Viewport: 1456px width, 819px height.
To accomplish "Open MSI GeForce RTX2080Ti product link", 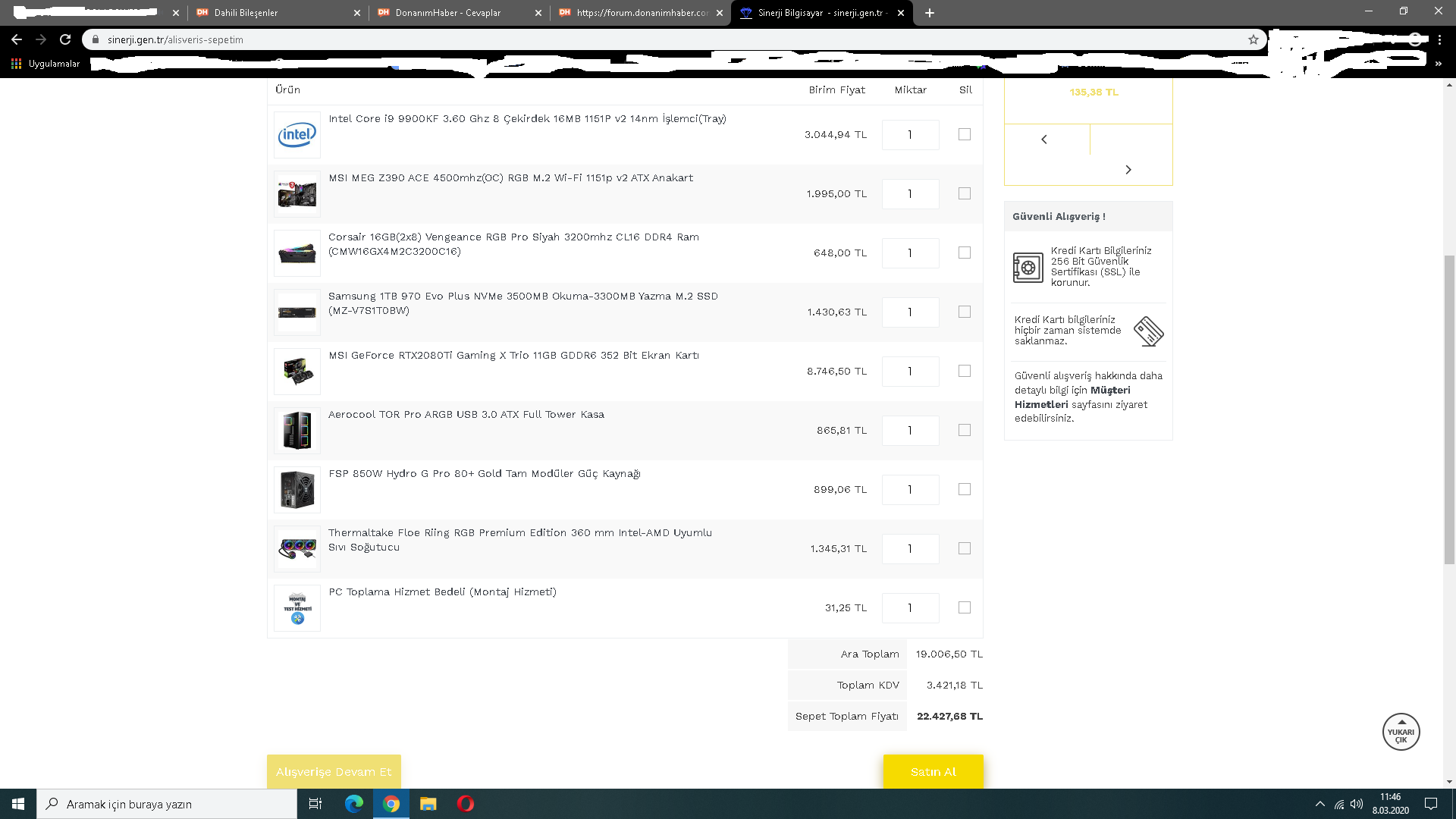I will [513, 356].
